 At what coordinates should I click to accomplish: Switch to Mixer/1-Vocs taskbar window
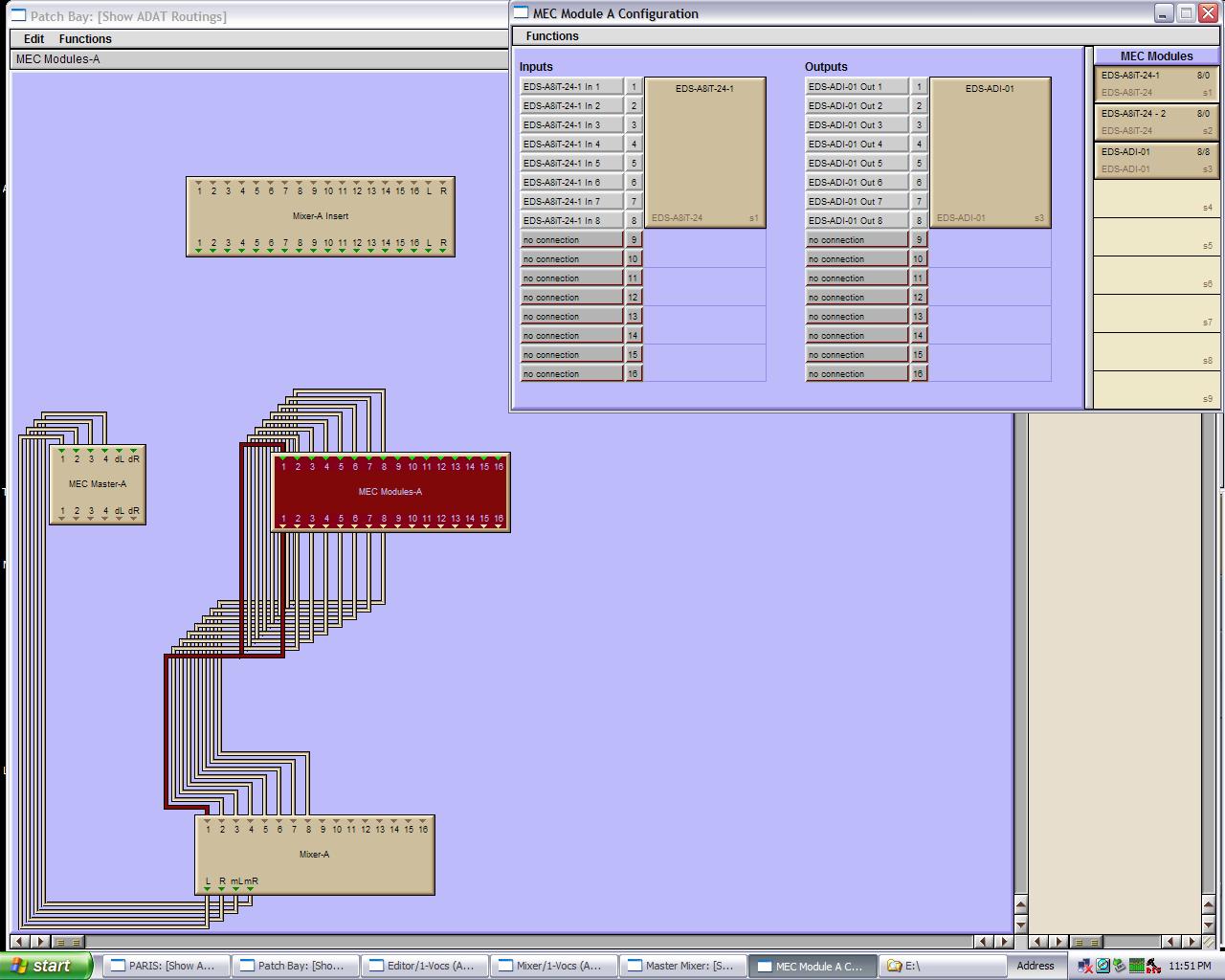click(x=554, y=966)
